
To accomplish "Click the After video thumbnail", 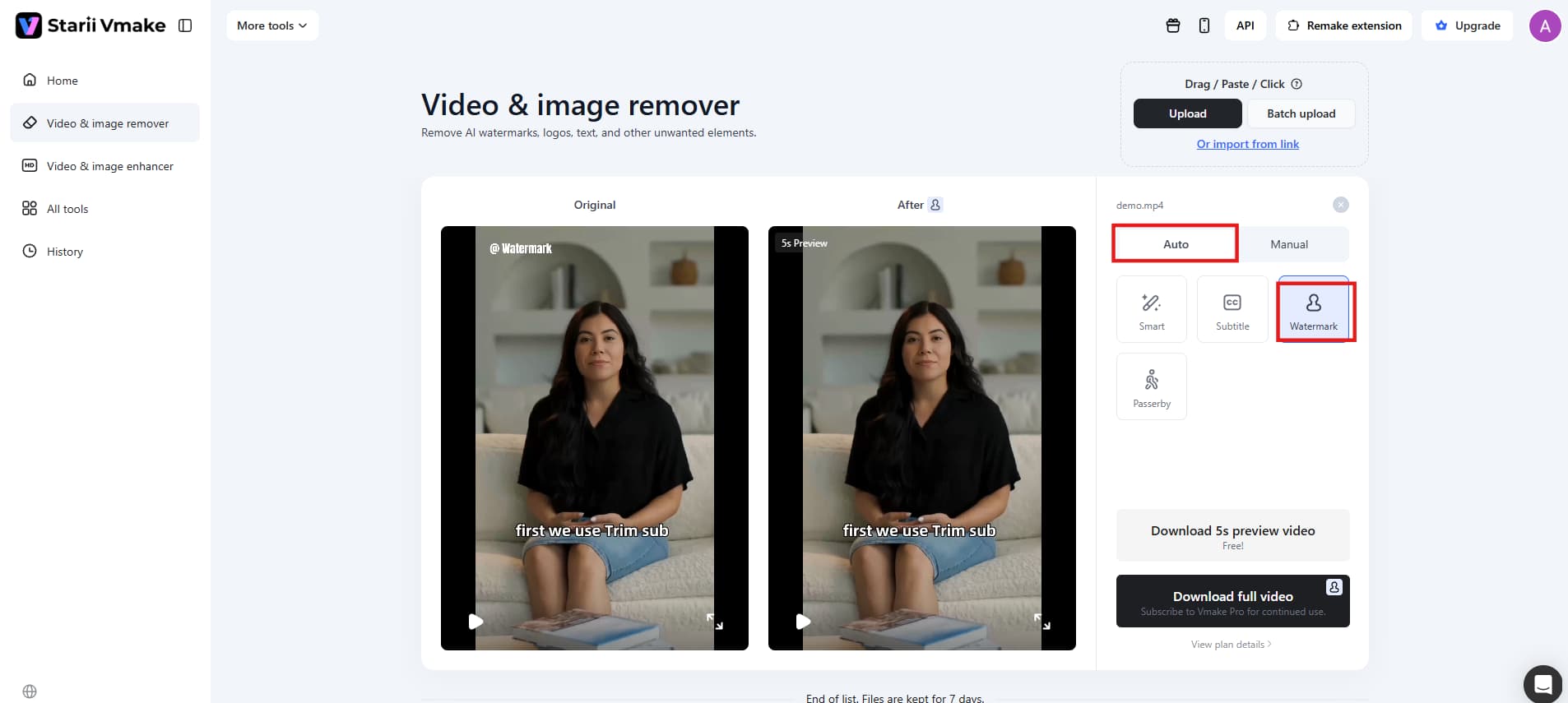I will [922, 438].
